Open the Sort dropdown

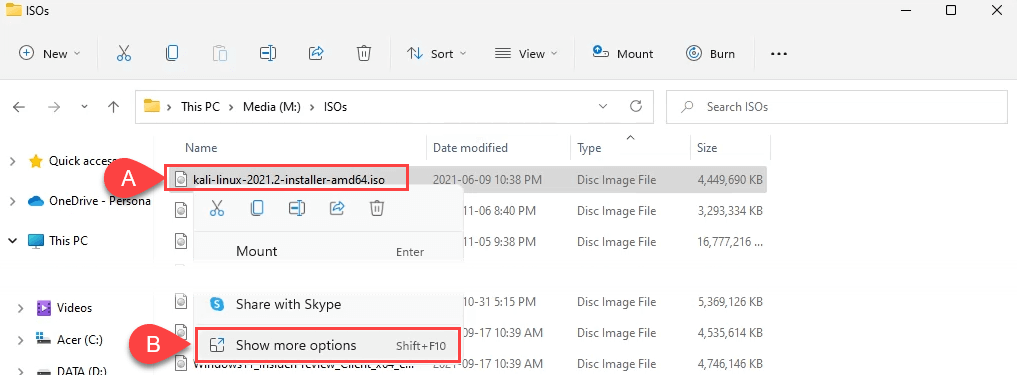tap(436, 54)
